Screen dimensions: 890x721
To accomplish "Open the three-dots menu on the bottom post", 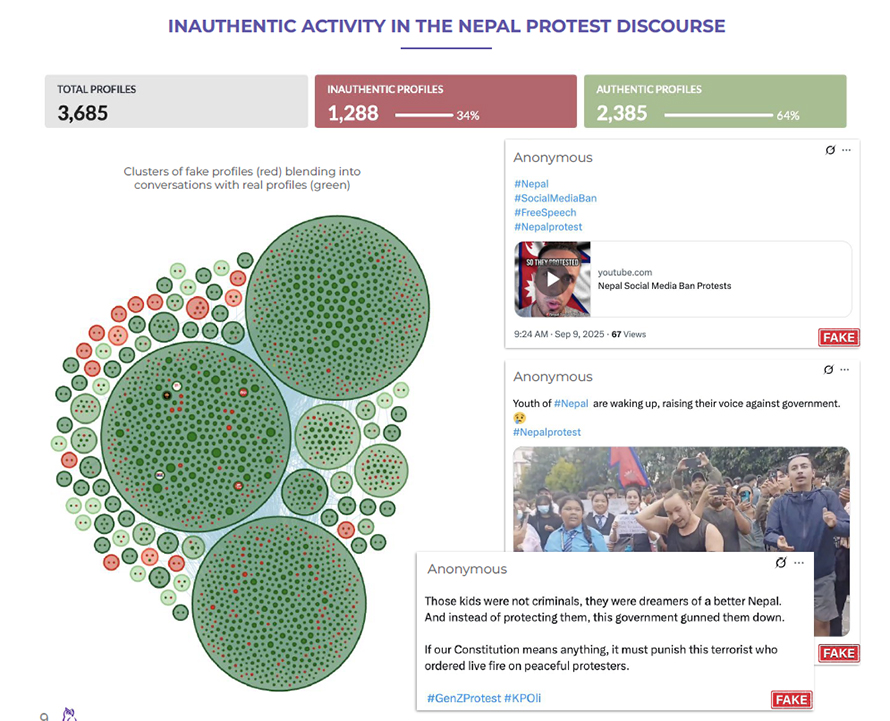I will click(x=799, y=563).
